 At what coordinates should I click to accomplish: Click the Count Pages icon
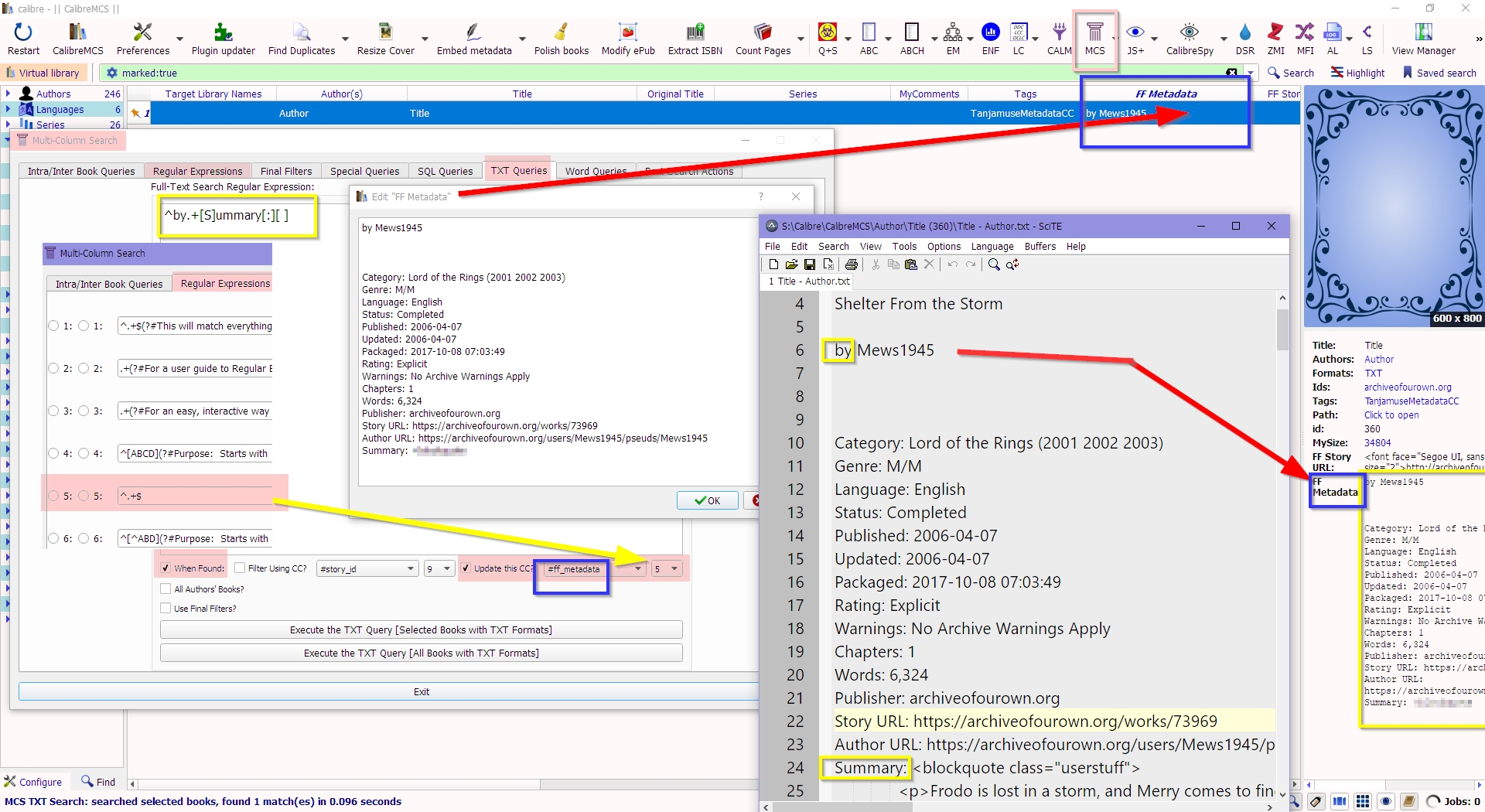click(763, 32)
